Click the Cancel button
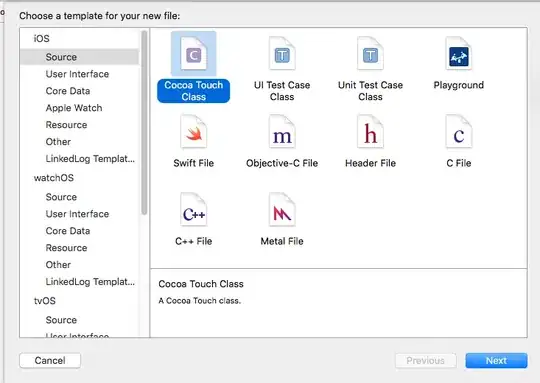 [x=50, y=361]
